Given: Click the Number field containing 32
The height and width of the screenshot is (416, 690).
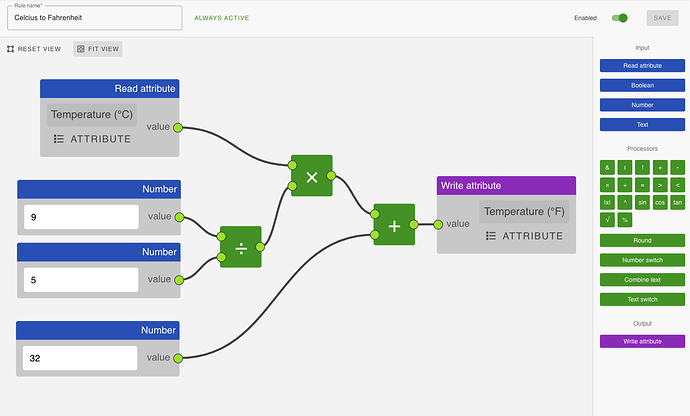Looking at the screenshot, I should (x=80, y=358).
